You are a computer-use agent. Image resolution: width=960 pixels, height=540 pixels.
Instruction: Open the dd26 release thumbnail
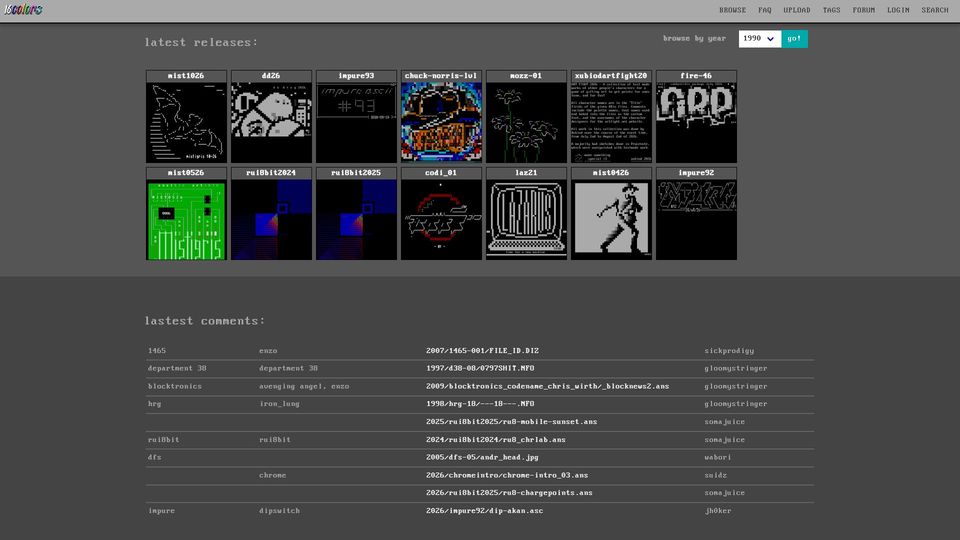(x=271, y=116)
